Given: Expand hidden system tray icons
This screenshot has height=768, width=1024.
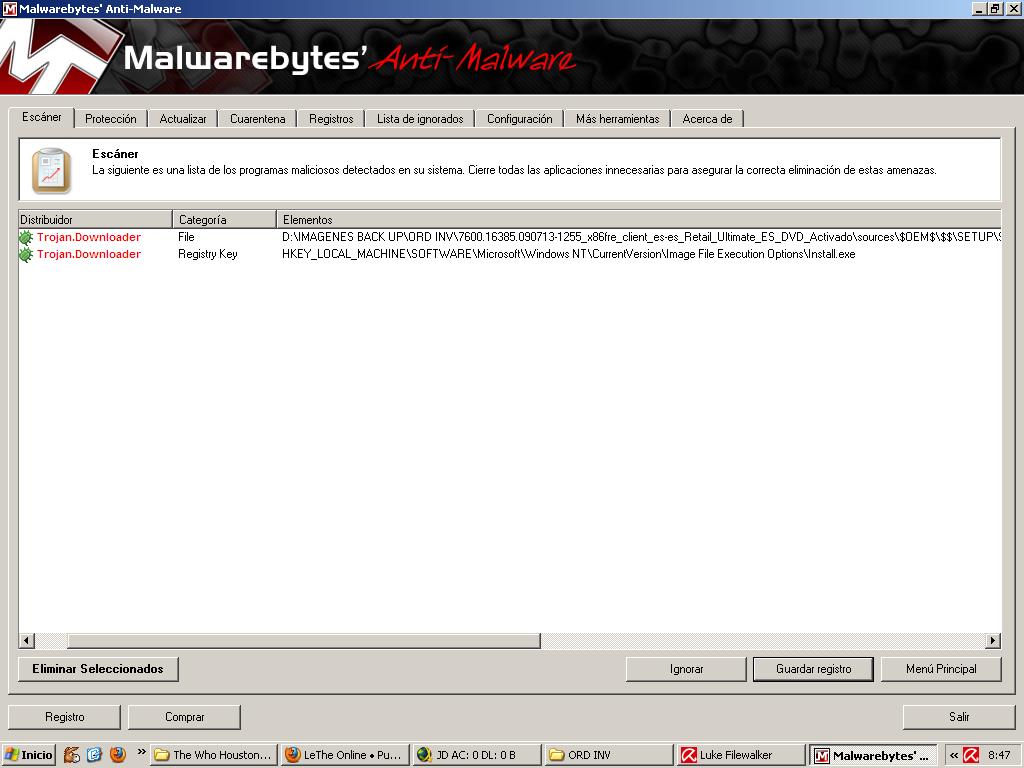Looking at the screenshot, I should pyautogui.click(x=953, y=756).
